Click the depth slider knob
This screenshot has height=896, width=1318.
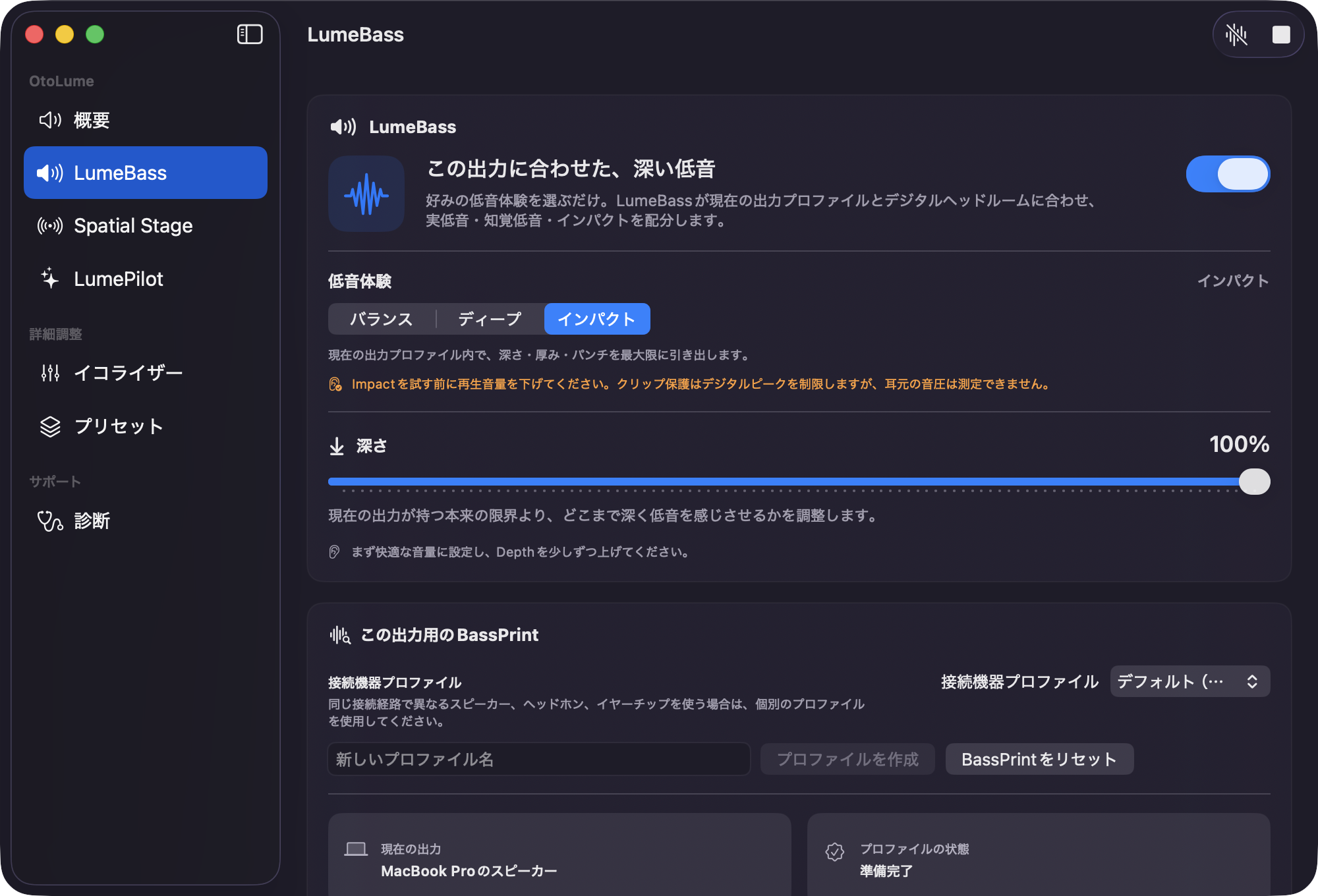click(1255, 482)
